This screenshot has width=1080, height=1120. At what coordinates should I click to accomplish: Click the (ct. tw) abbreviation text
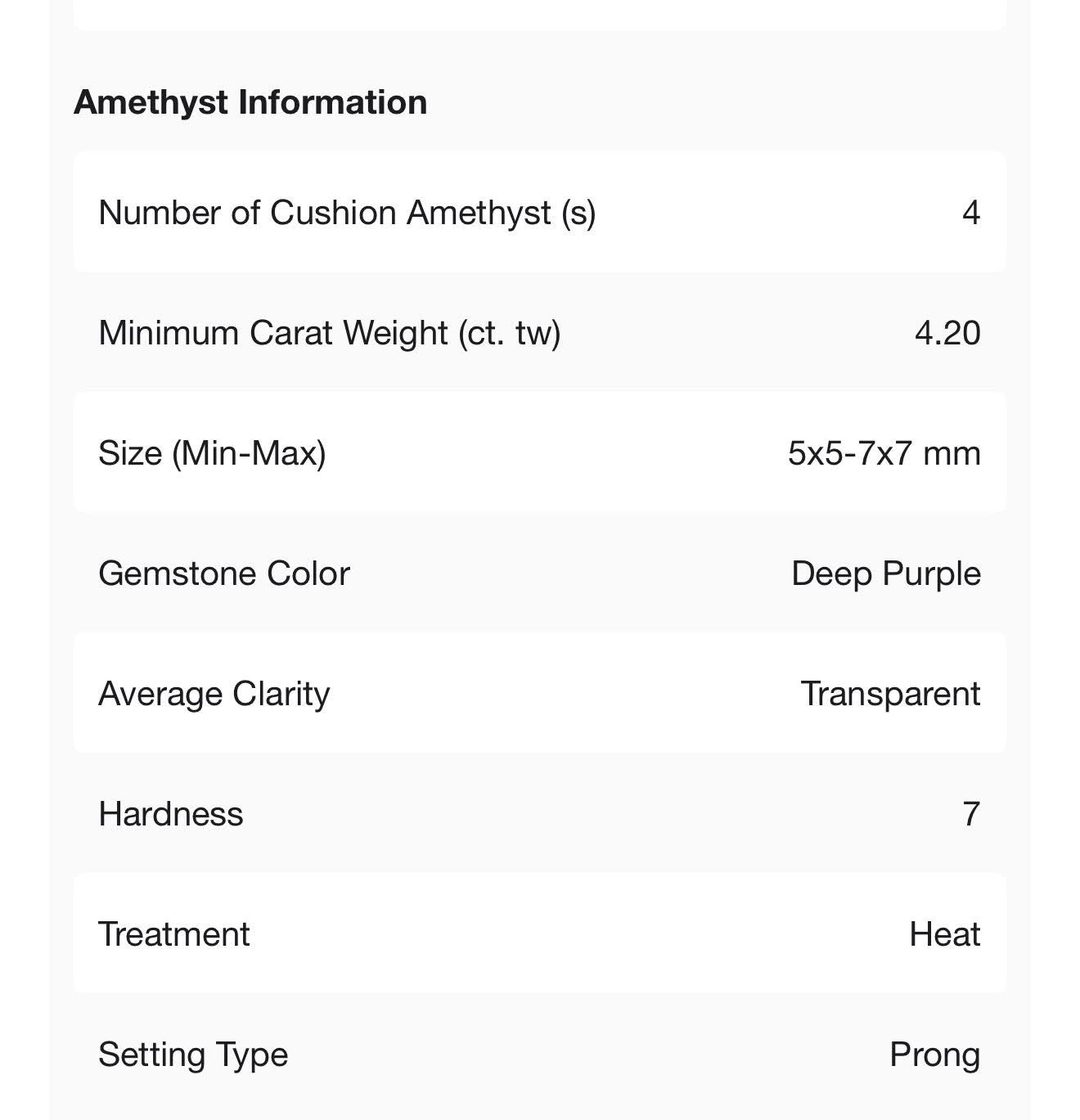pyautogui.click(x=509, y=333)
